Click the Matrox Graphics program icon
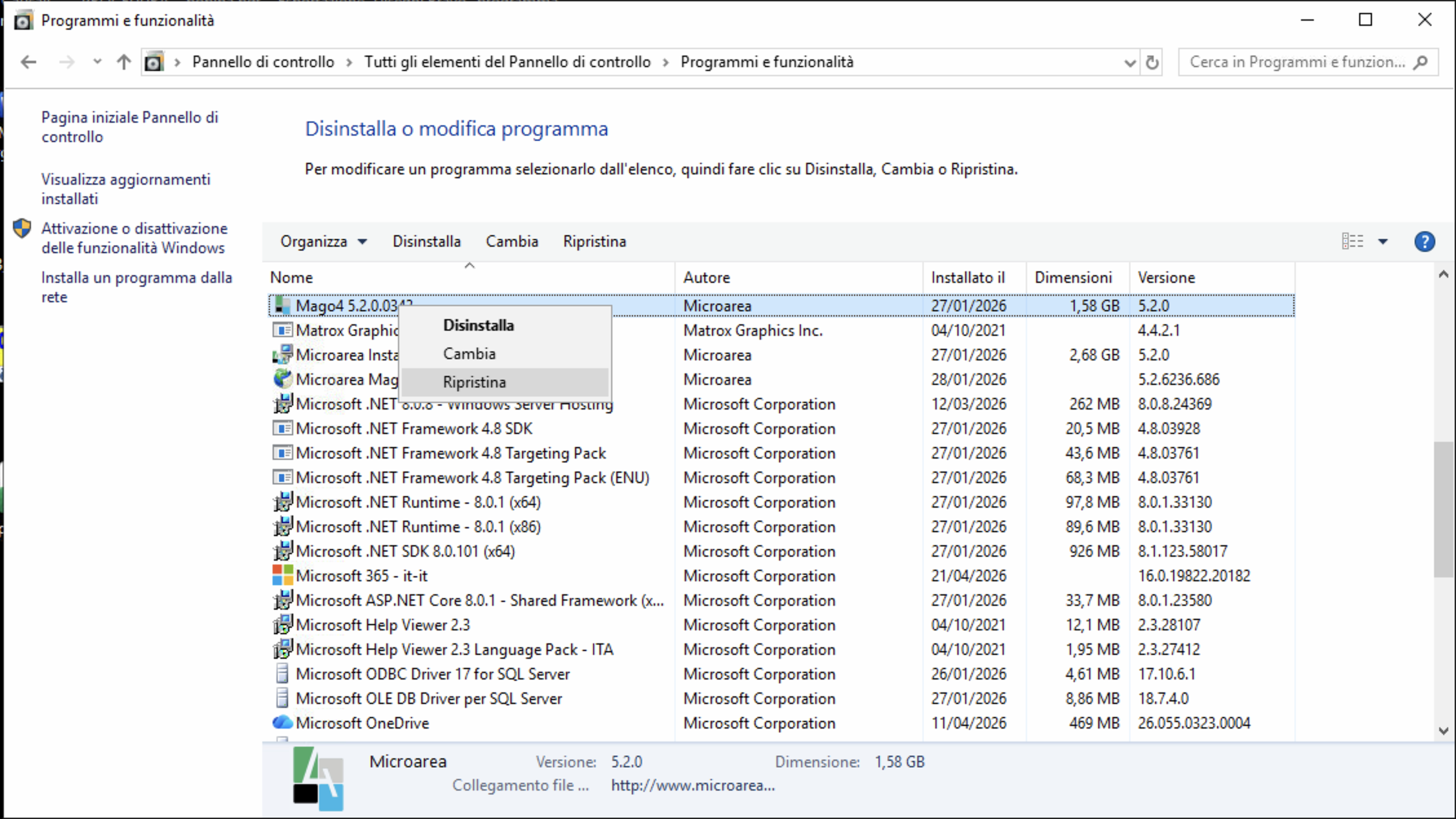1456x819 pixels. (282, 330)
